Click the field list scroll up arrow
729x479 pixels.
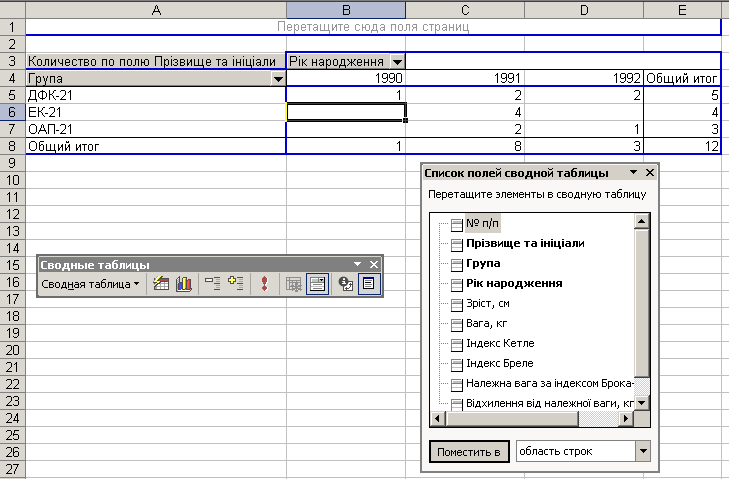(x=642, y=221)
